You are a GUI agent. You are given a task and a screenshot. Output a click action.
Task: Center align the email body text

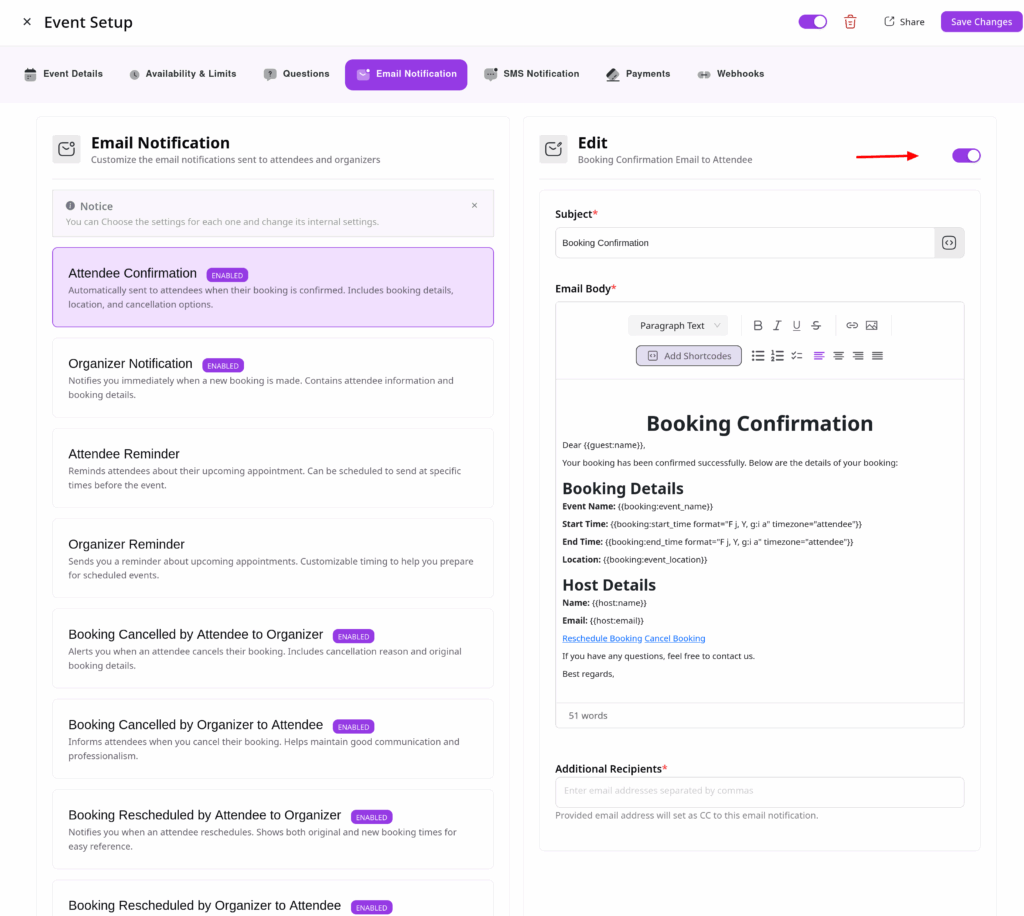pos(838,356)
